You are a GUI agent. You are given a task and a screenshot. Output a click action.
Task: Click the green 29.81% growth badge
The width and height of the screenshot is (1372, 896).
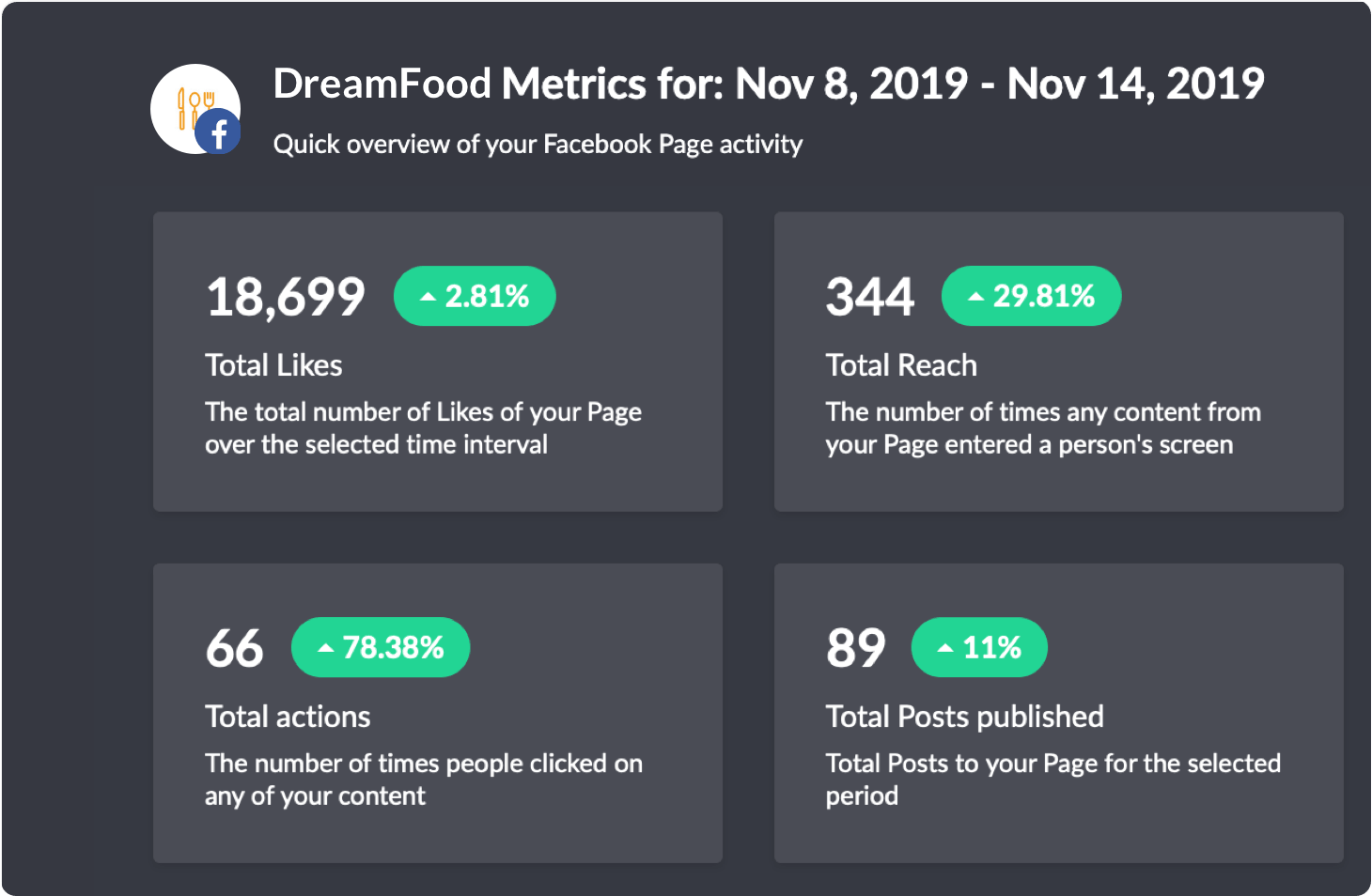click(1031, 297)
